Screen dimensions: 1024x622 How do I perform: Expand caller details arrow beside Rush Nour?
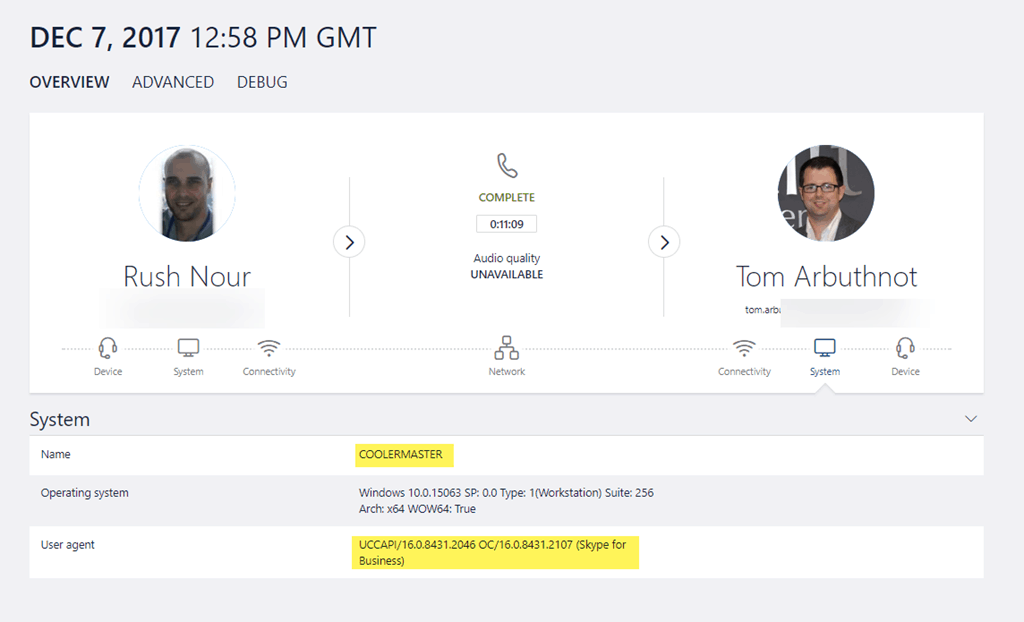click(x=349, y=242)
